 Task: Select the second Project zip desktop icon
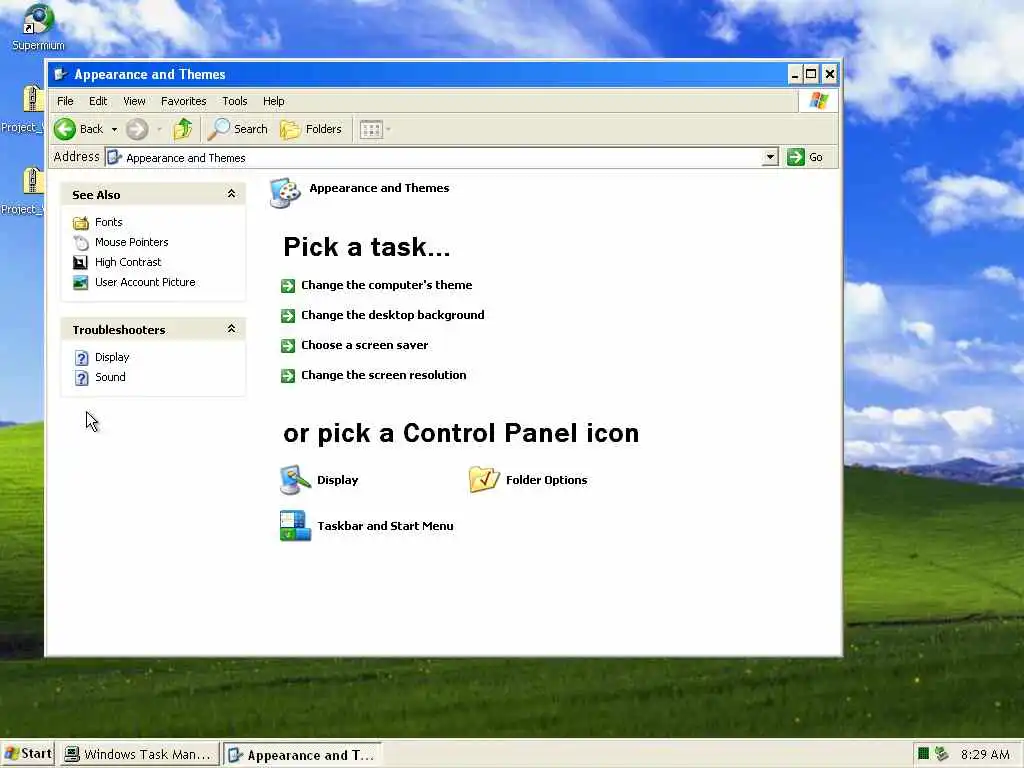click(x=25, y=191)
